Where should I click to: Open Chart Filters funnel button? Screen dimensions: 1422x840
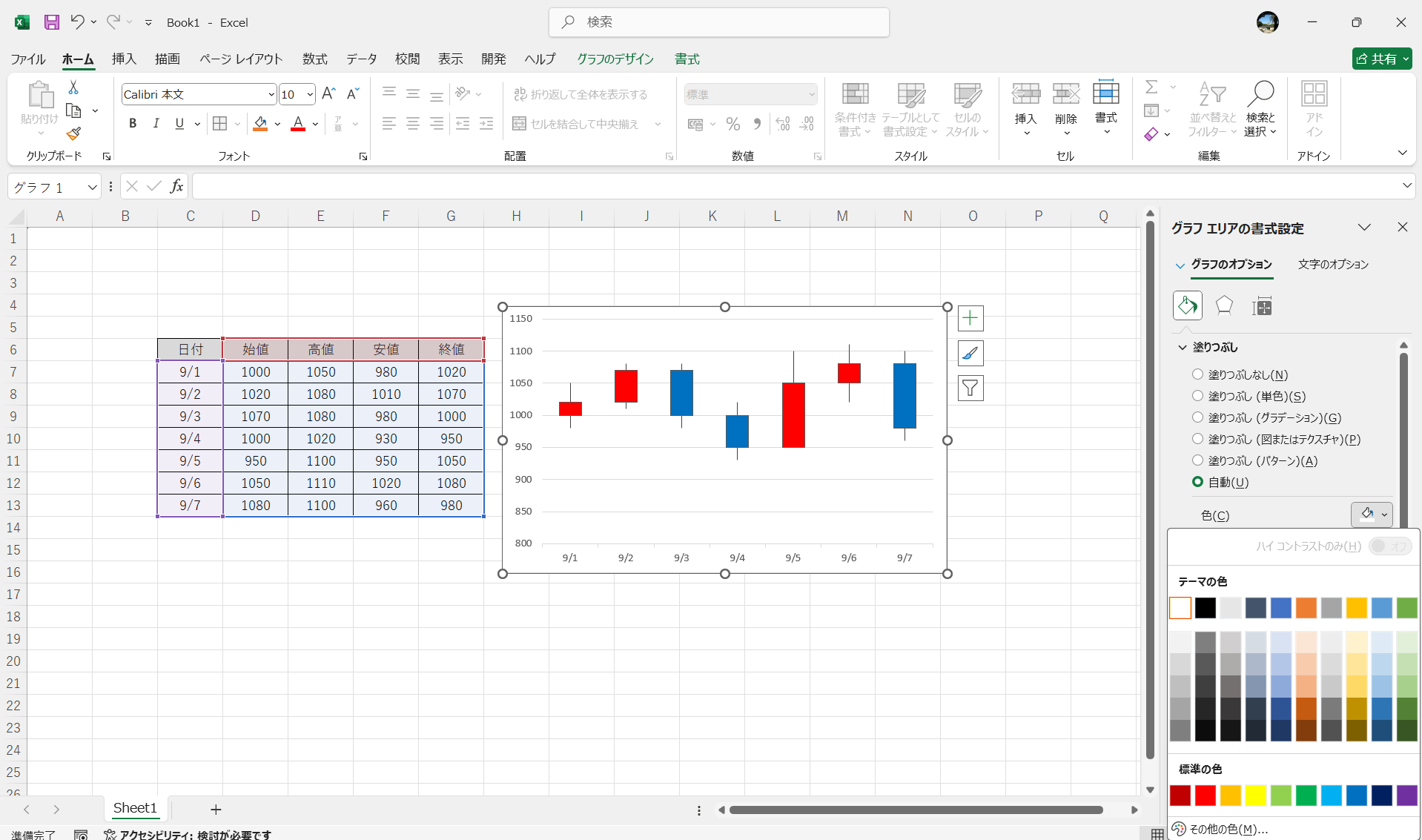pos(970,388)
